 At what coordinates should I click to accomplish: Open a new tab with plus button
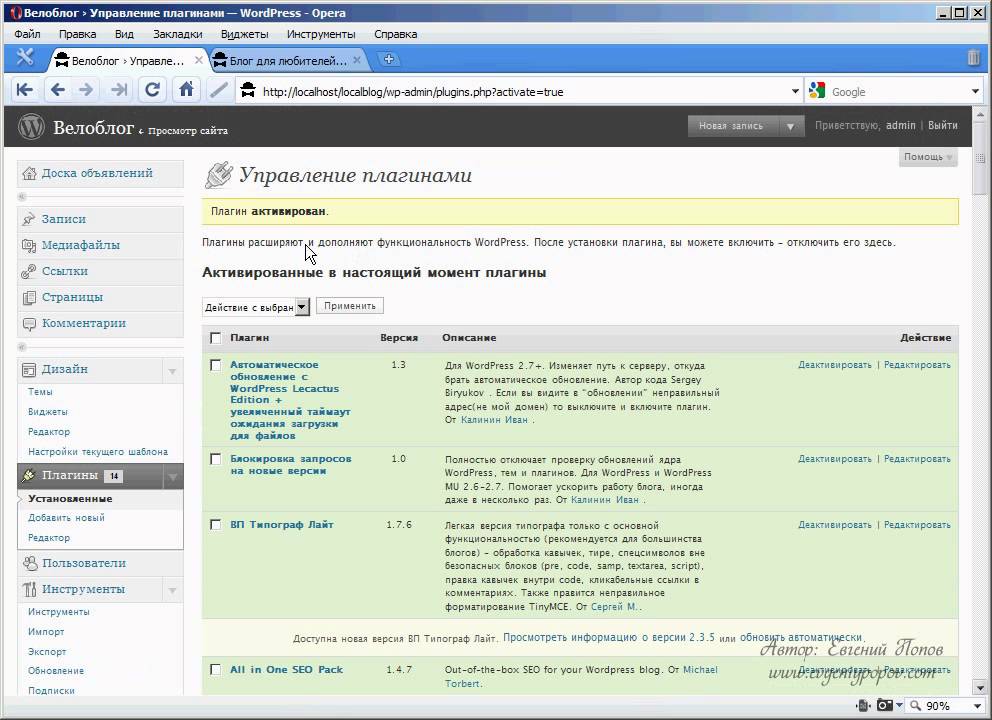click(x=389, y=59)
